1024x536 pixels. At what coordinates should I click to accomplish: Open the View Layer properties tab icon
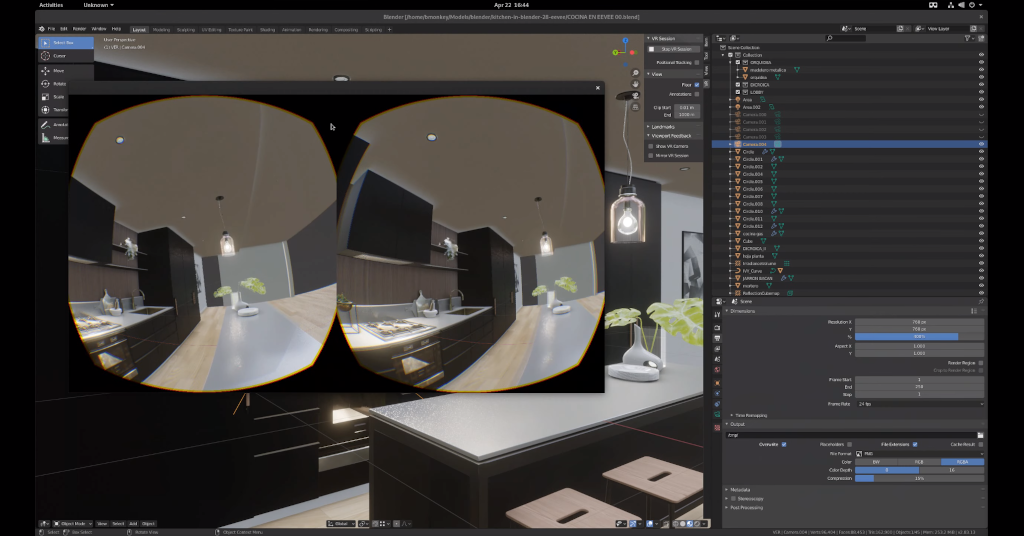(x=717, y=349)
